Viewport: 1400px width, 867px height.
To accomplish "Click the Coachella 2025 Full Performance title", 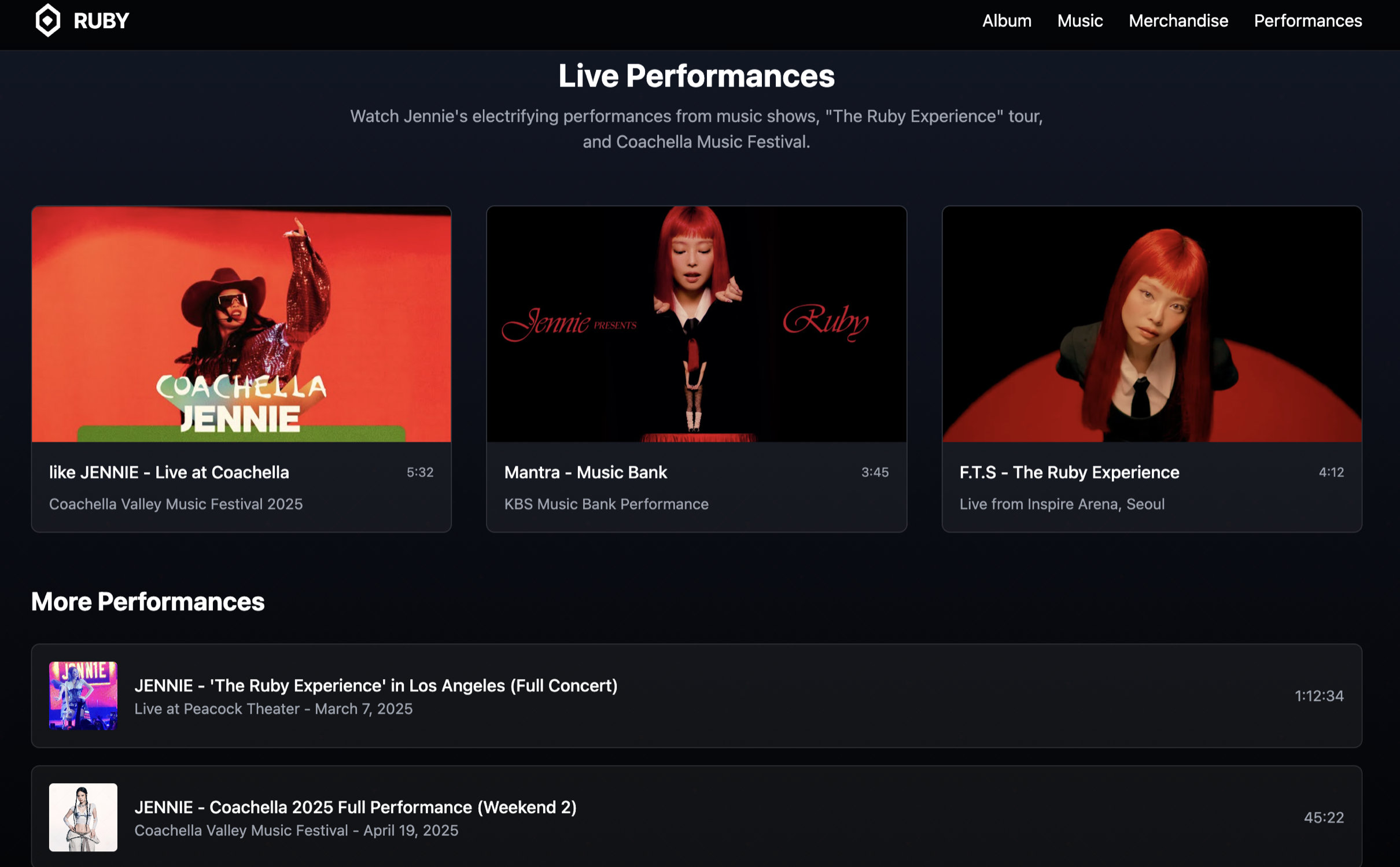I will point(356,807).
